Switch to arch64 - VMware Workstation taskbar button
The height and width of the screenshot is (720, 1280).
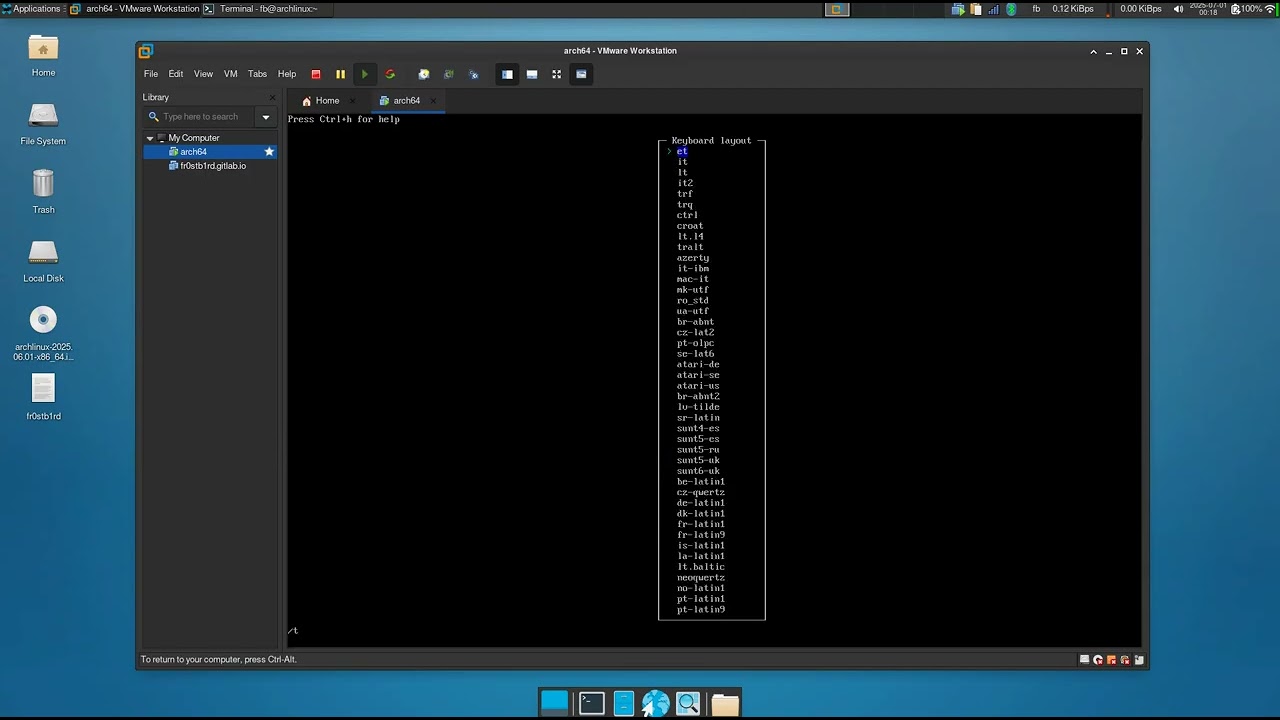[x=135, y=9]
